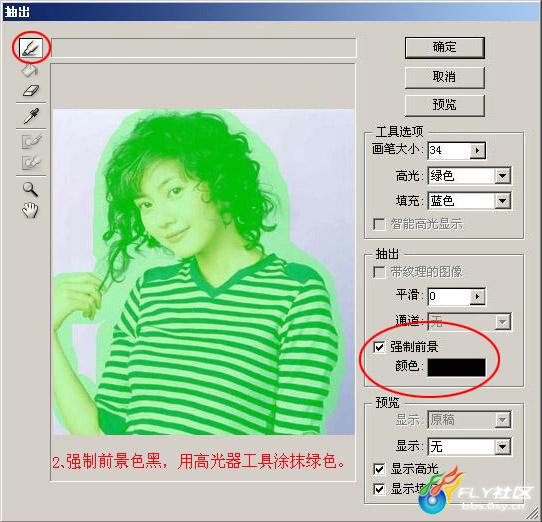Select the Fill bucket tool
The image size is (542, 522).
tap(30, 71)
